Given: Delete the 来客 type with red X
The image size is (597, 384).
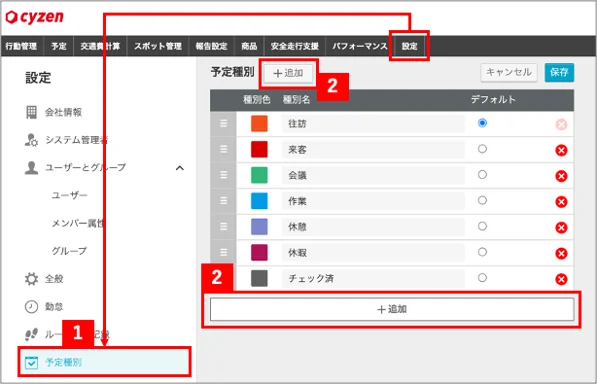Looking at the screenshot, I should pyautogui.click(x=561, y=150).
